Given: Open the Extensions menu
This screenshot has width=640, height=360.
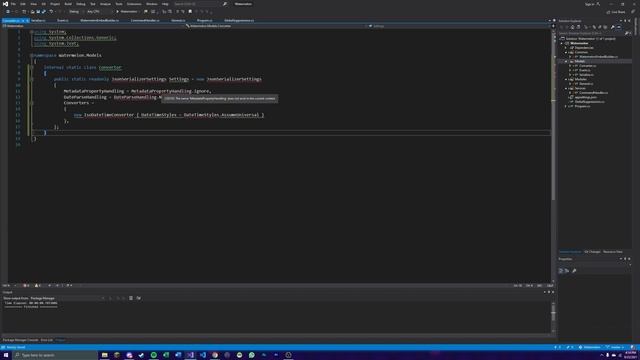Looking at the screenshot, I should 134,4.
